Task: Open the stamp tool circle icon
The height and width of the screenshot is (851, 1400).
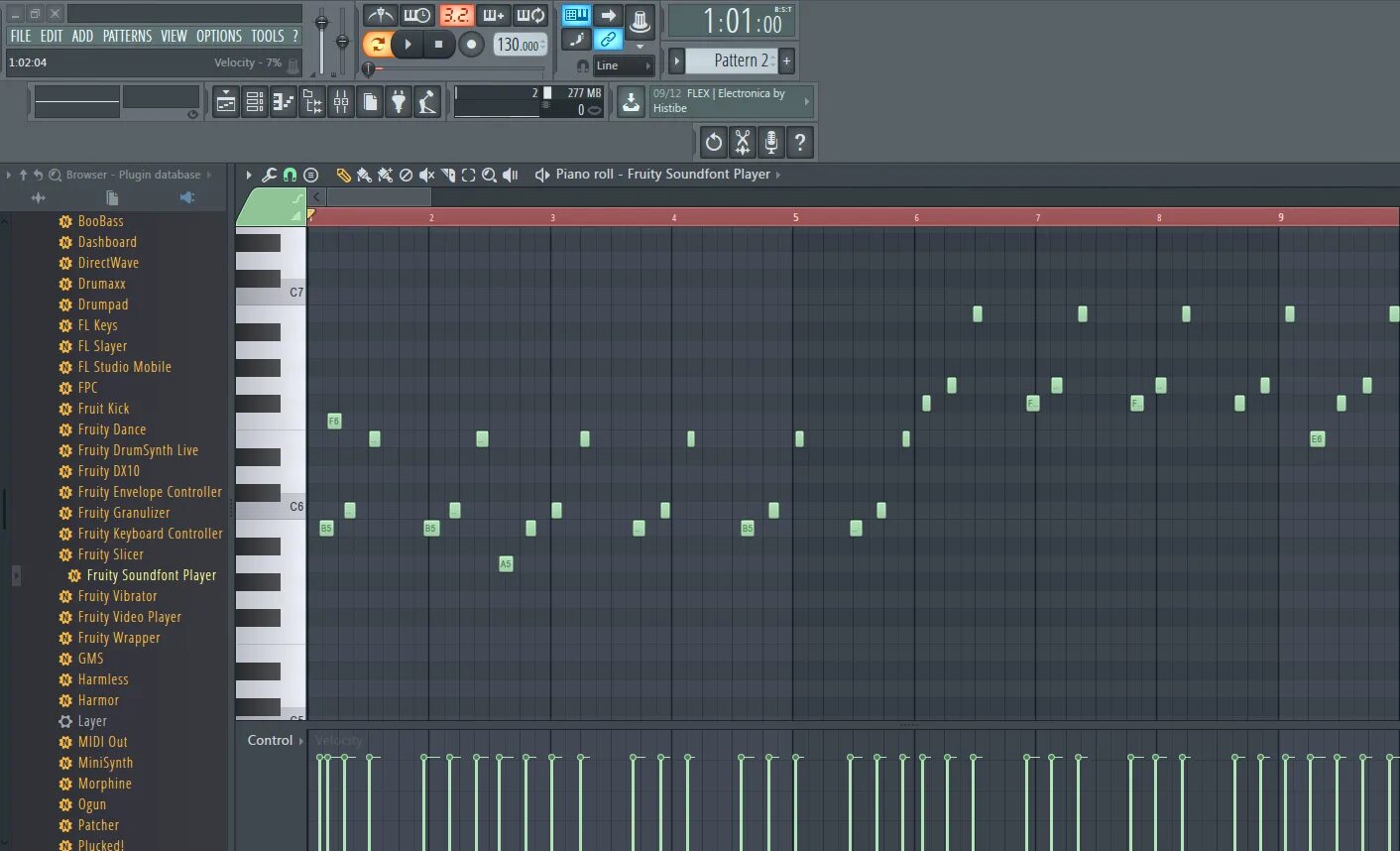Action: pos(310,175)
